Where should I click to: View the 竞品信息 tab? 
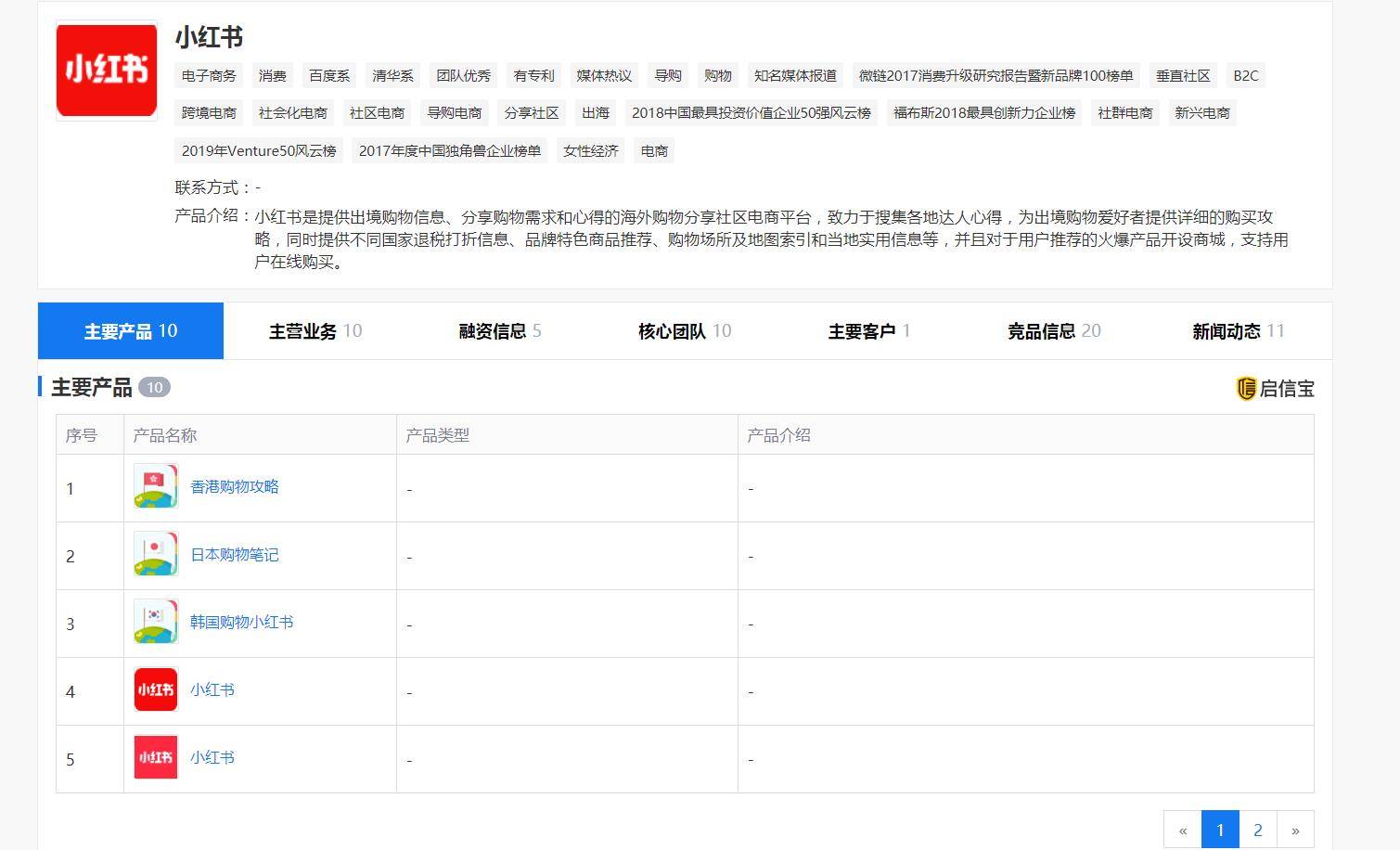(1054, 331)
